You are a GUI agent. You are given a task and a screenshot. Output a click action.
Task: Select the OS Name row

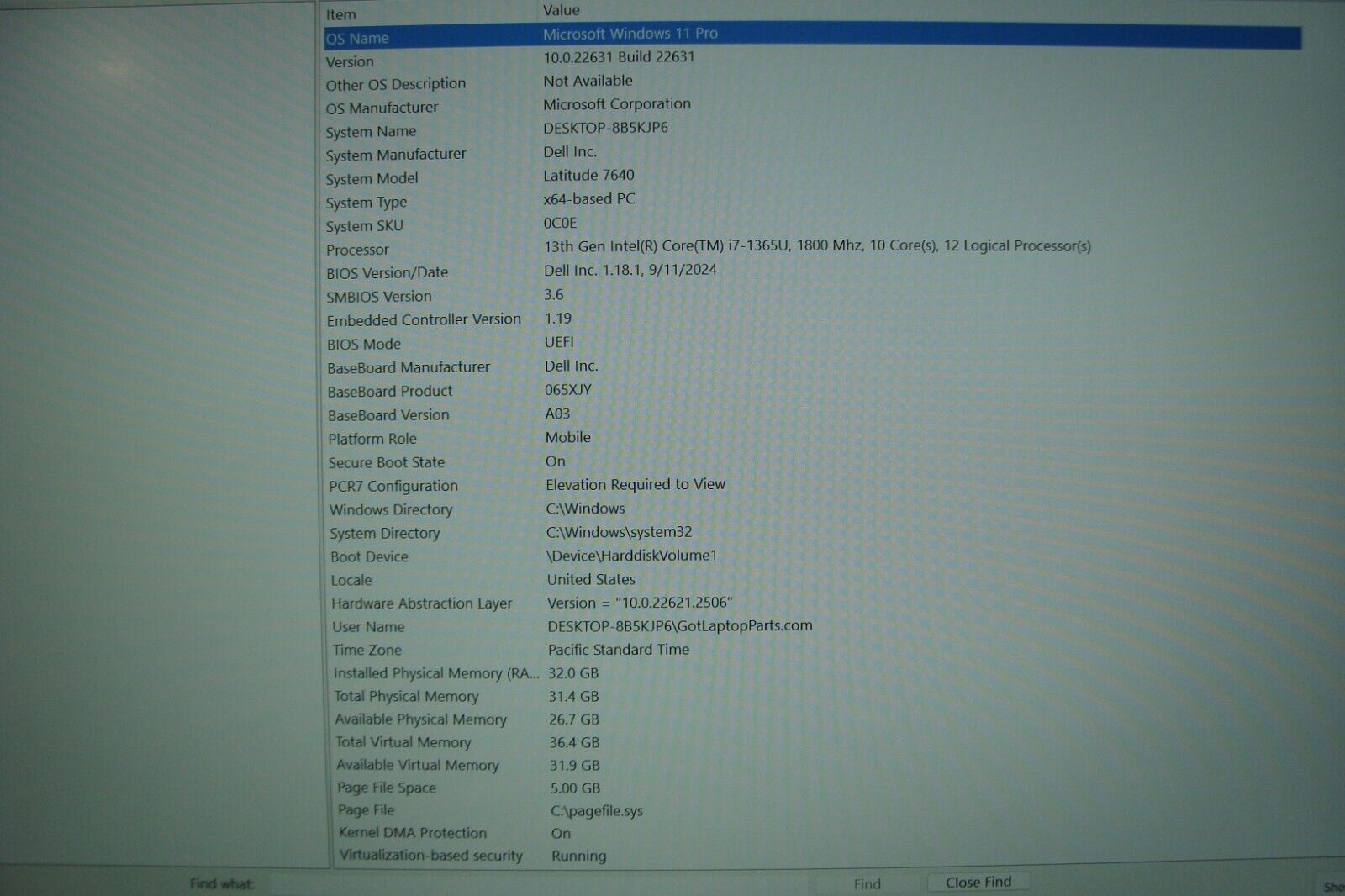pos(812,37)
